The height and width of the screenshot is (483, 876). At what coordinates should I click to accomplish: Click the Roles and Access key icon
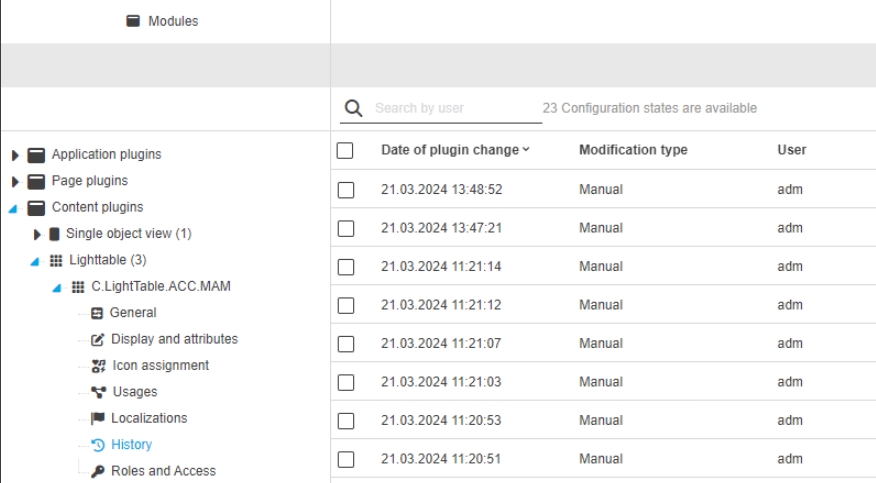click(x=99, y=471)
